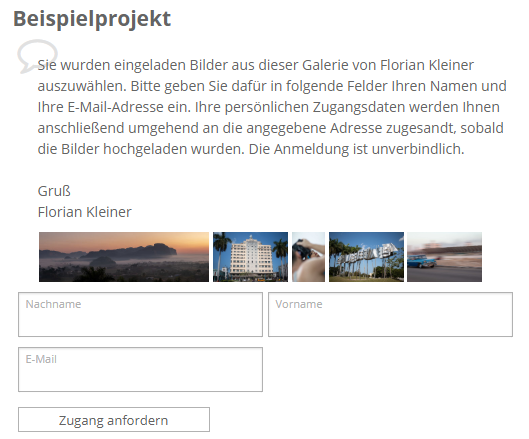The width and height of the screenshot is (529, 439).
Task: Click the Florian Kleiner signature line
Action: tap(85, 212)
